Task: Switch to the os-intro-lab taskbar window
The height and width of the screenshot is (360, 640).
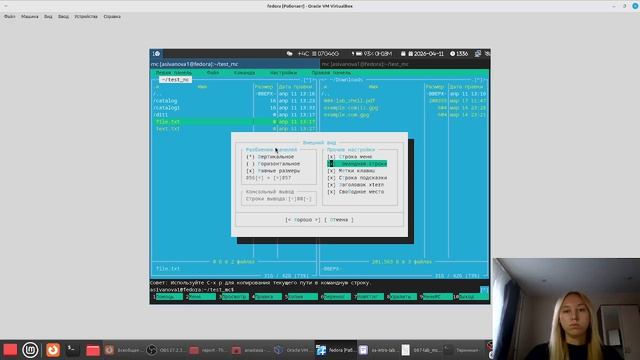Action: tap(378, 350)
